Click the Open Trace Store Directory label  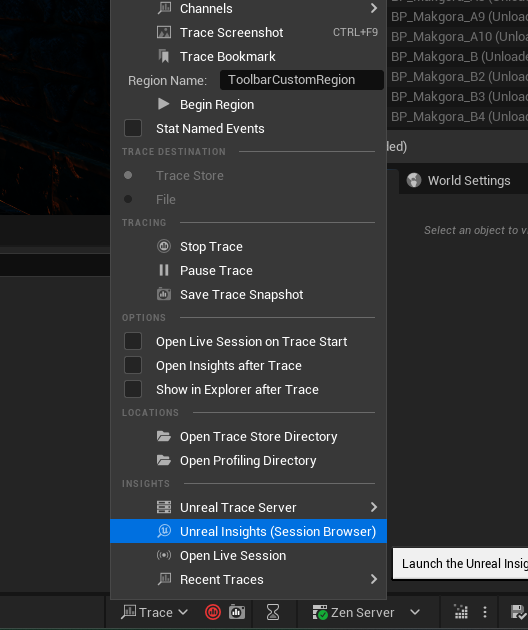259,437
